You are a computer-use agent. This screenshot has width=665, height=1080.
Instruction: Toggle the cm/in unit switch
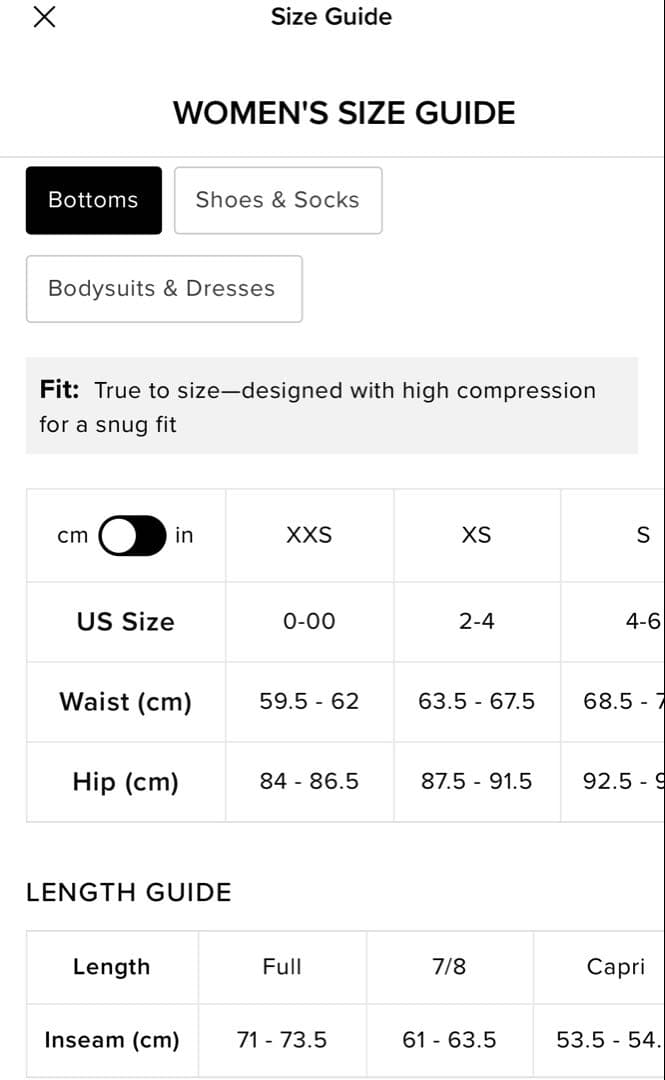tap(133, 536)
